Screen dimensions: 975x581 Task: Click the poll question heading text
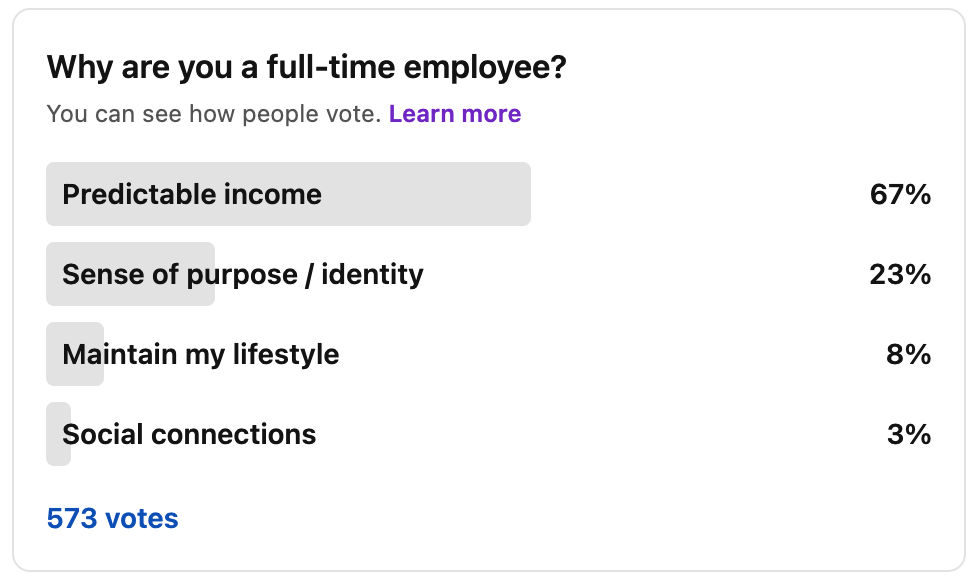[x=307, y=67]
